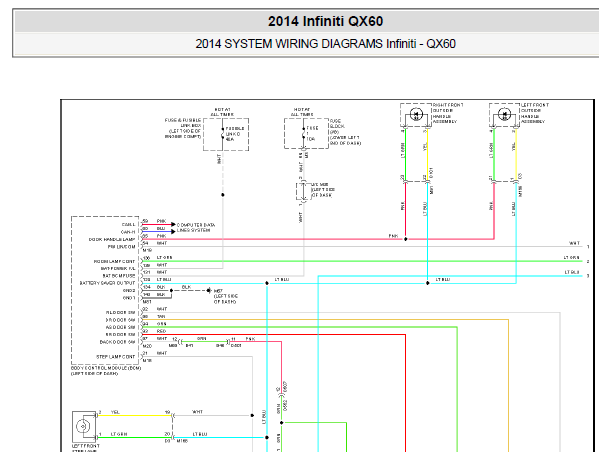Click the left front handle LED symbol
This screenshot has width=599, height=452.
point(505,114)
